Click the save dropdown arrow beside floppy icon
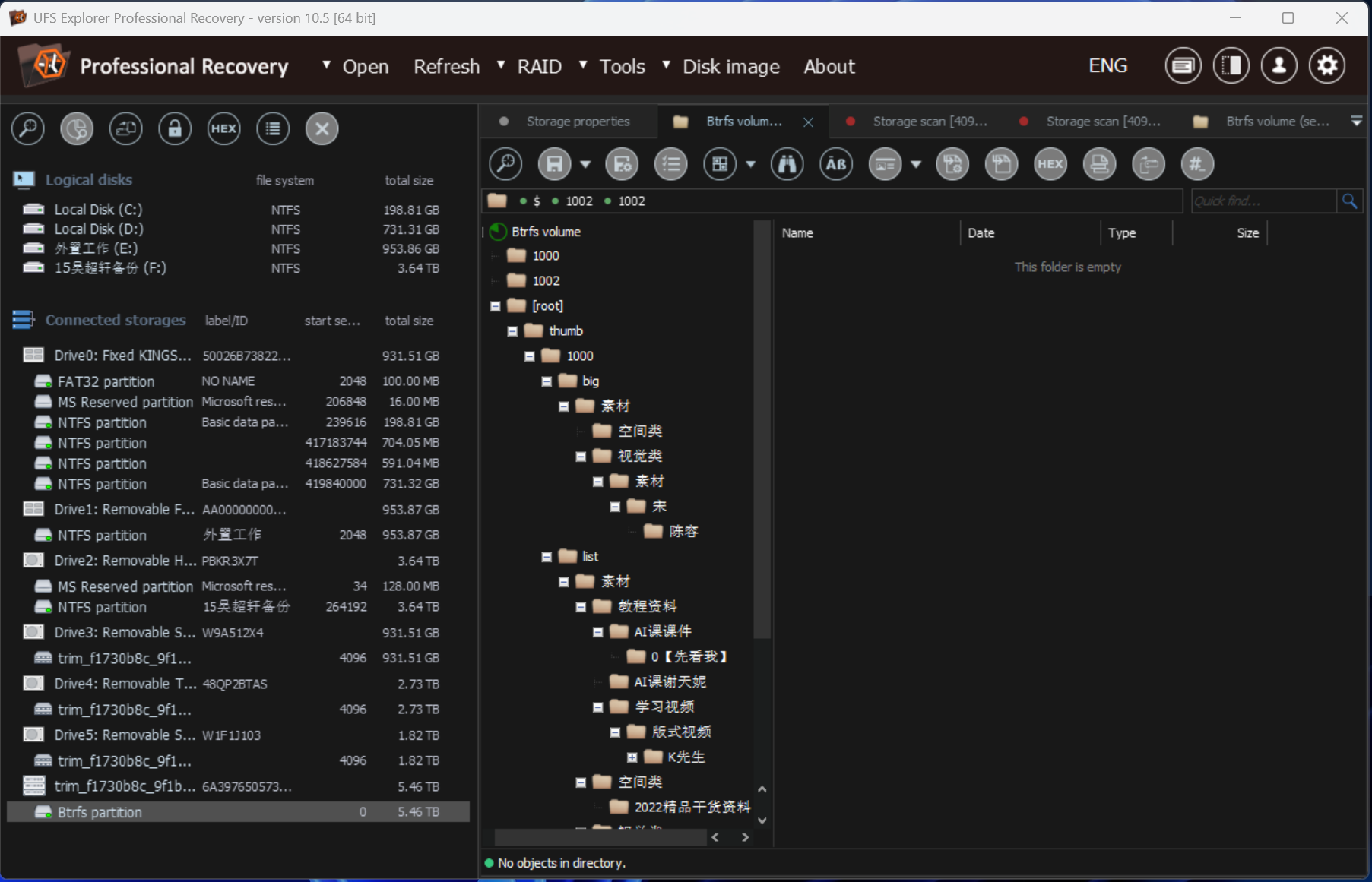The height and width of the screenshot is (882, 1372). point(585,164)
